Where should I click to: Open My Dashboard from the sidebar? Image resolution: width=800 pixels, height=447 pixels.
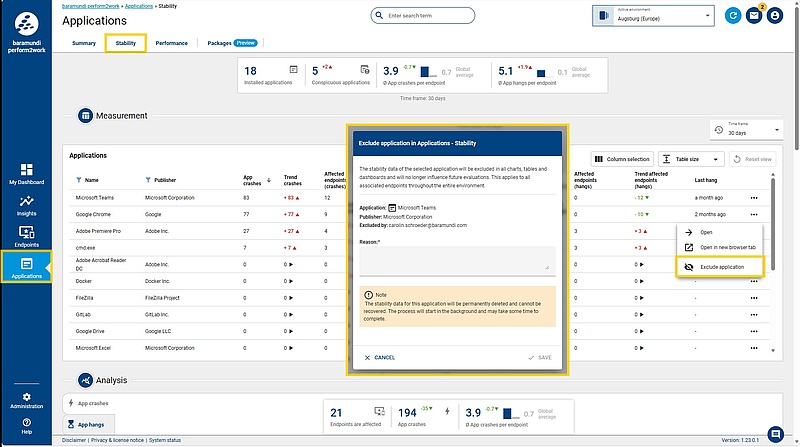27,174
